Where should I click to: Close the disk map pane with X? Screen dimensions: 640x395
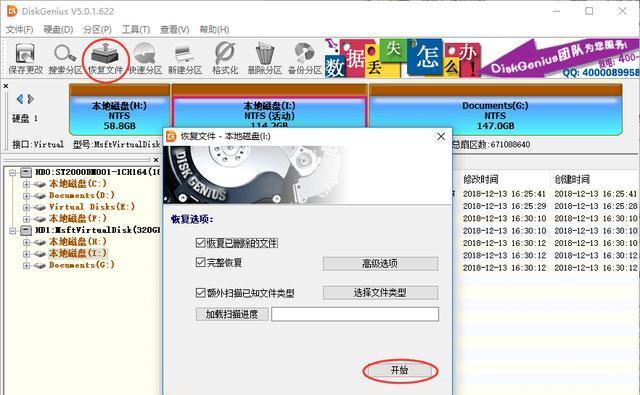pos(6,86)
